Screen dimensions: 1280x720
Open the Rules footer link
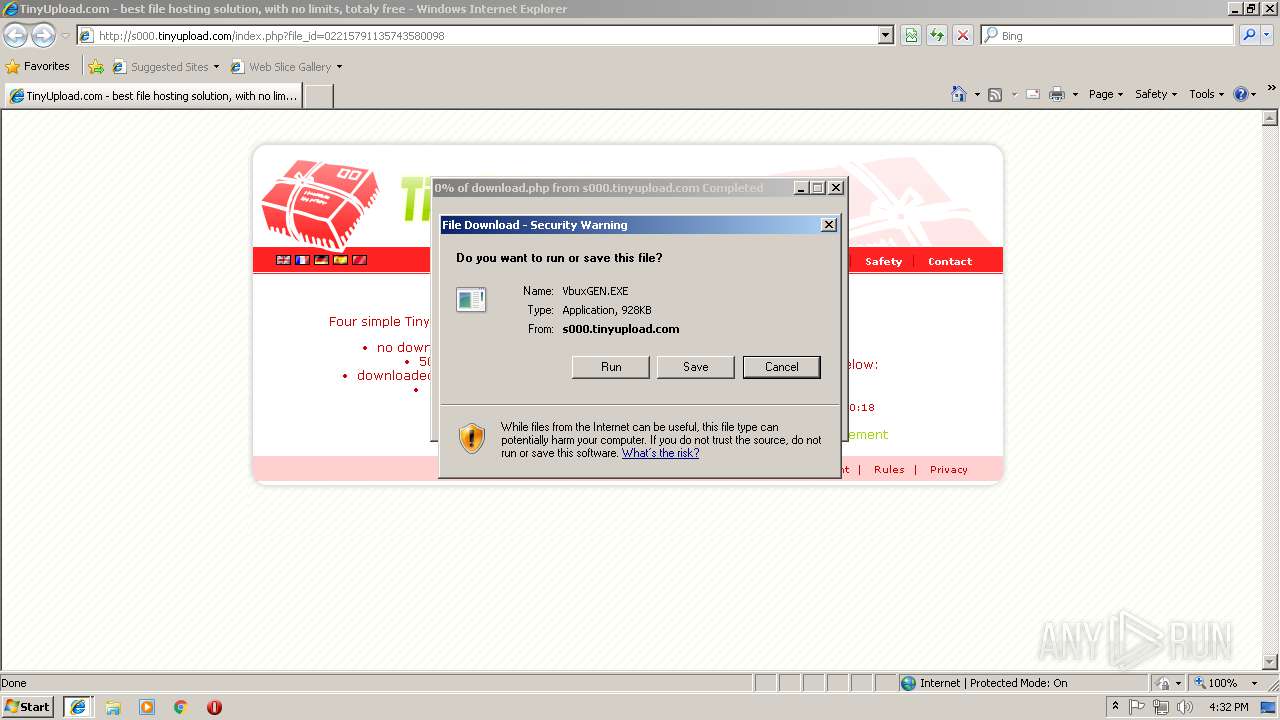click(x=889, y=470)
